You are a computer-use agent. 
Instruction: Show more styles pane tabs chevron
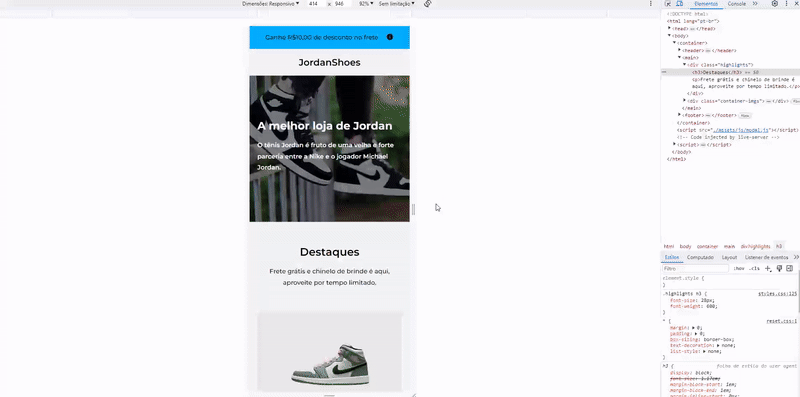tap(796, 257)
